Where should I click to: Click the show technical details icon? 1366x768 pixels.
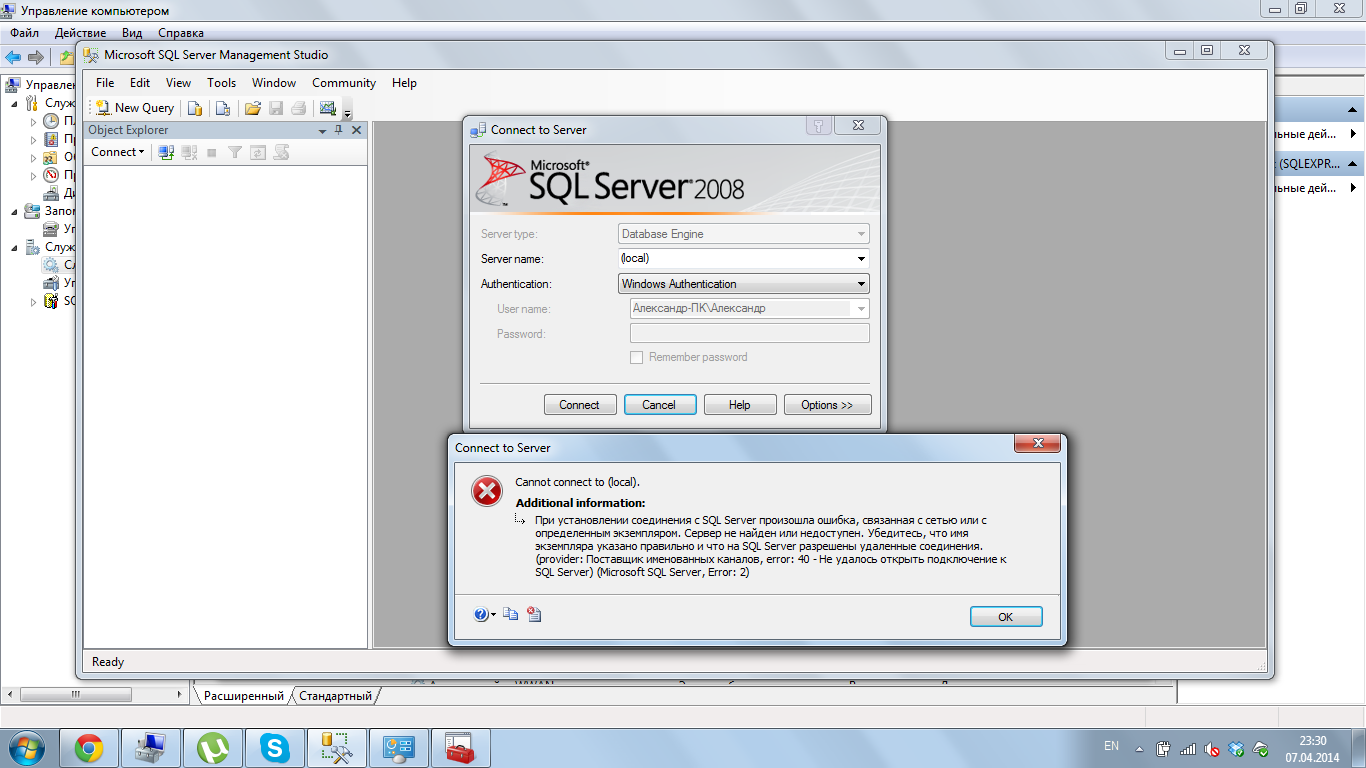[534, 614]
